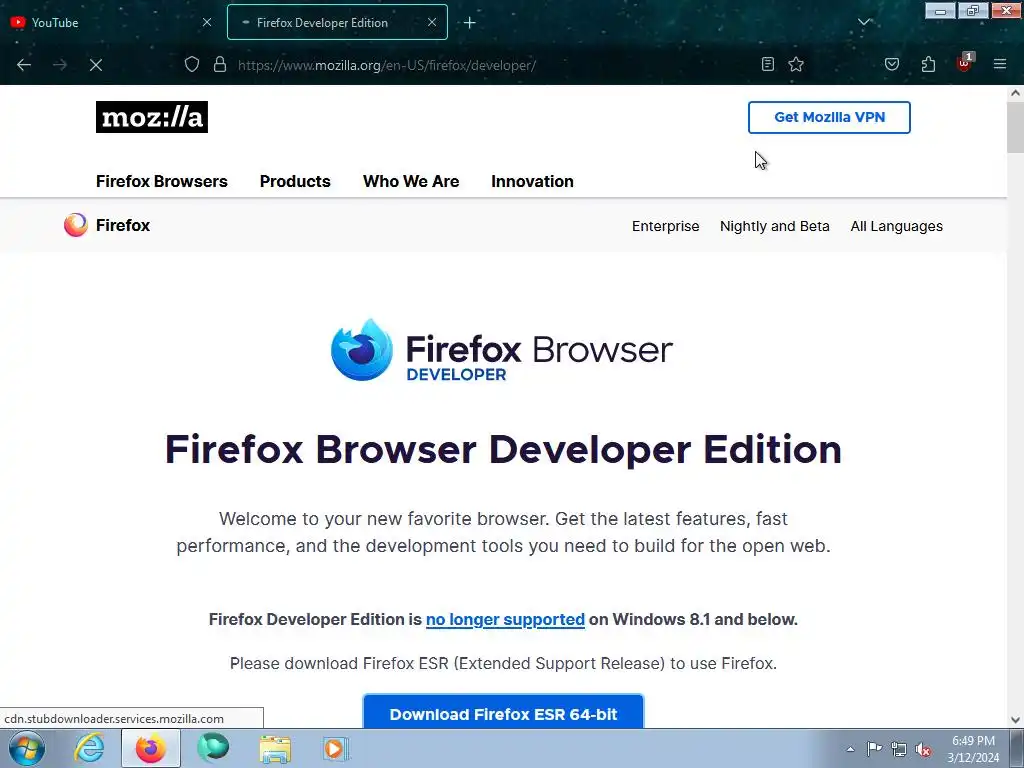Image resolution: width=1024 pixels, height=768 pixels.
Task: Click page scrollbar up arrow
Action: 1016,93
